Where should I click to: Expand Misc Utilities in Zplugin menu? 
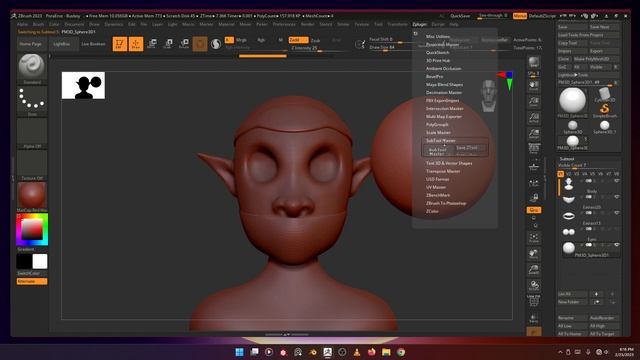(x=438, y=36)
